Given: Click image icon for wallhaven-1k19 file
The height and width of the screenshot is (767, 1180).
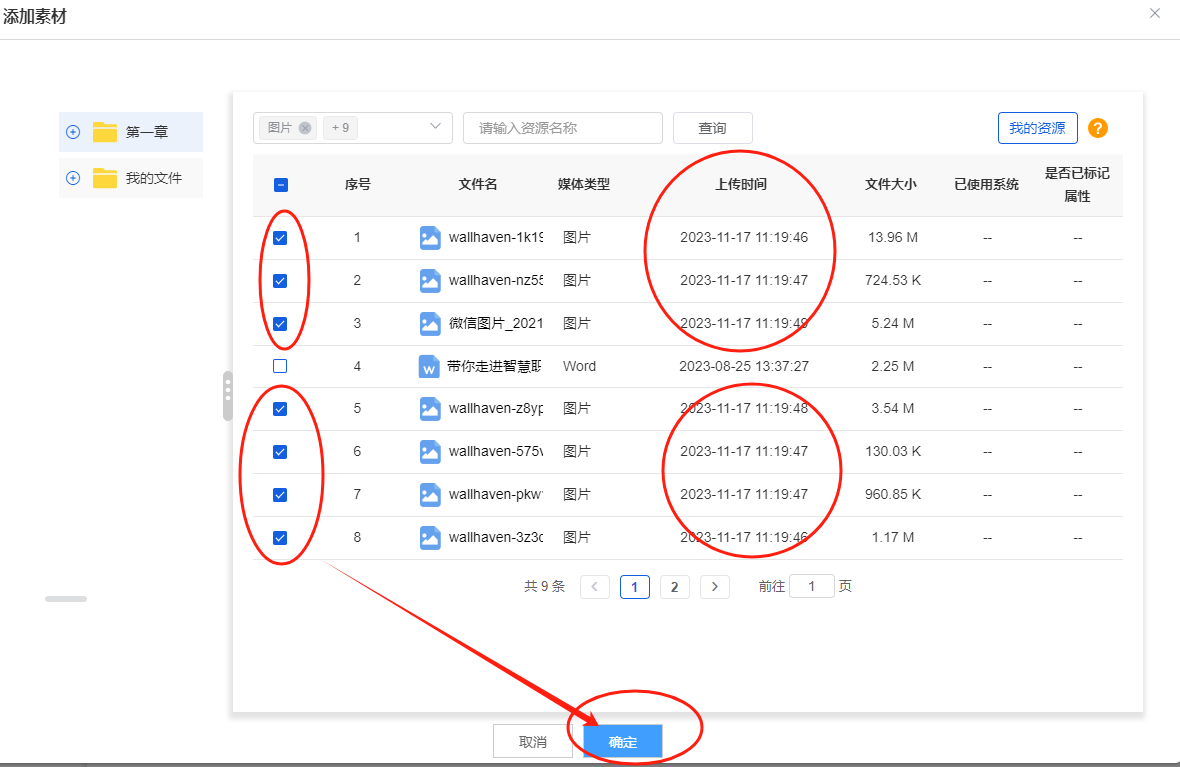Looking at the screenshot, I should coord(430,238).
